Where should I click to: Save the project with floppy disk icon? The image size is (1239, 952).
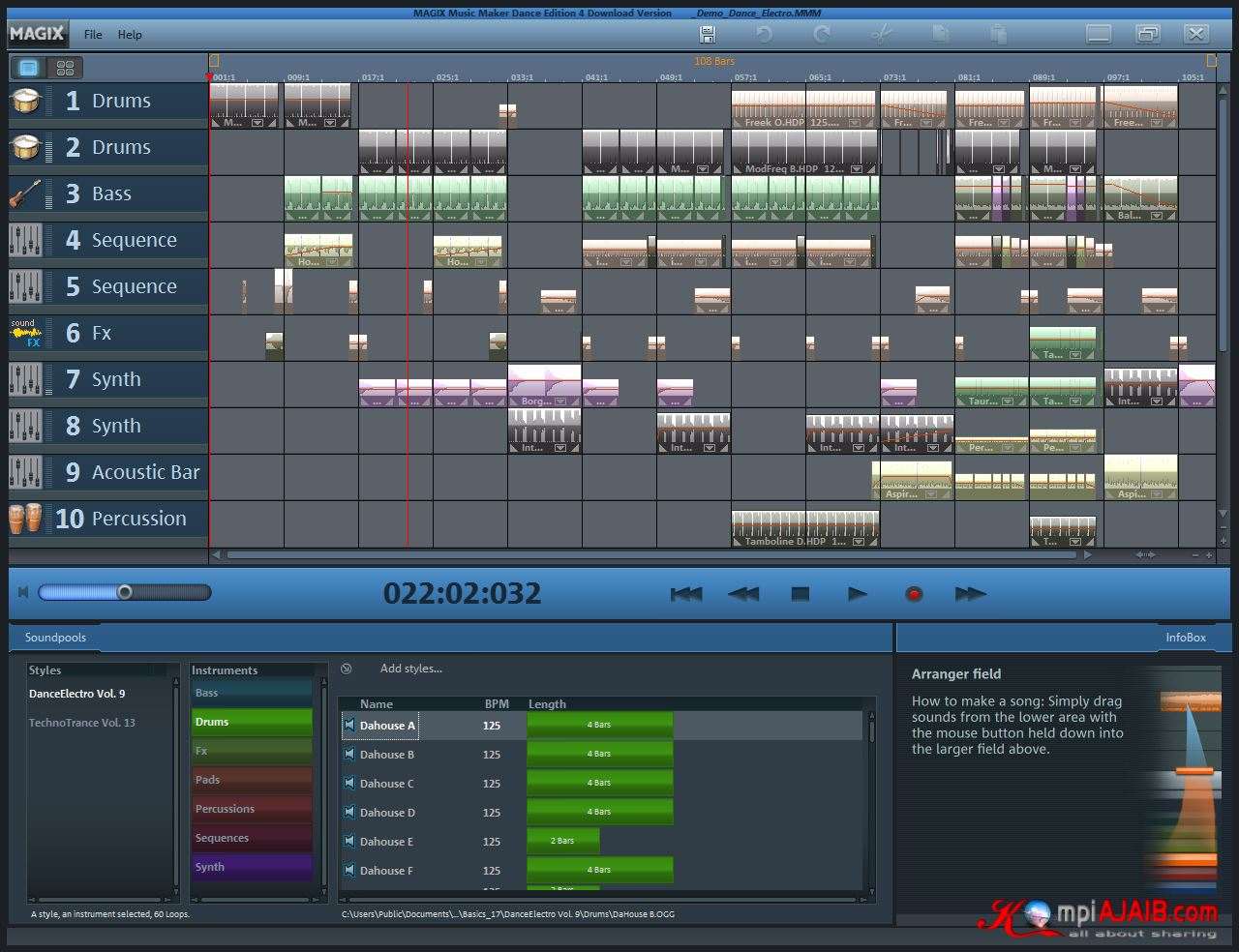(708, 34)
